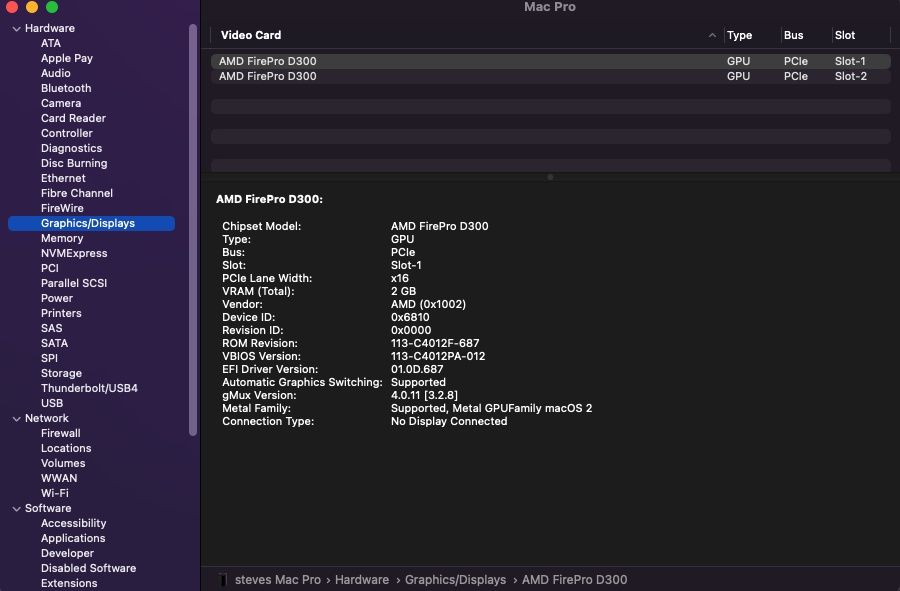Screen dimensions: 900x591
Task: Click the sort arrow in Video Card column header
Action: tap(712, 36)
